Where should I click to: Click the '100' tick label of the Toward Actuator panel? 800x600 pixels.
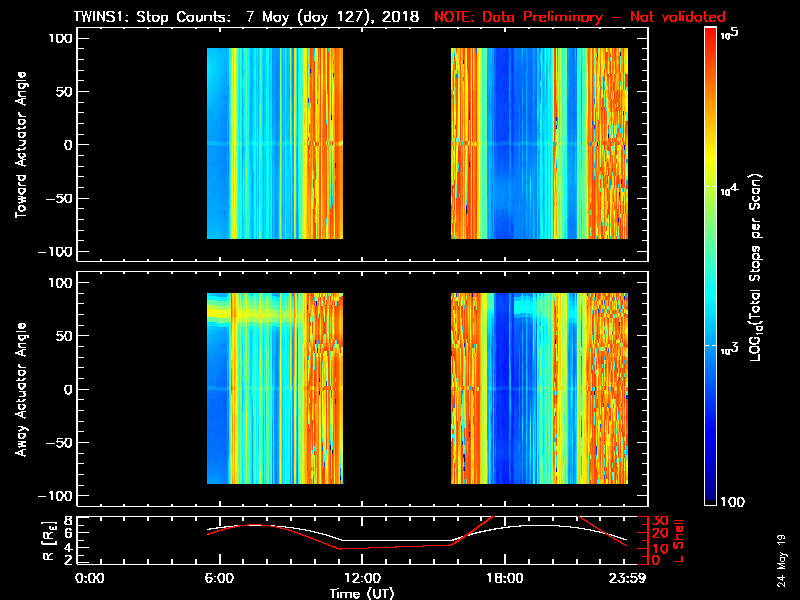coord(60,38)
